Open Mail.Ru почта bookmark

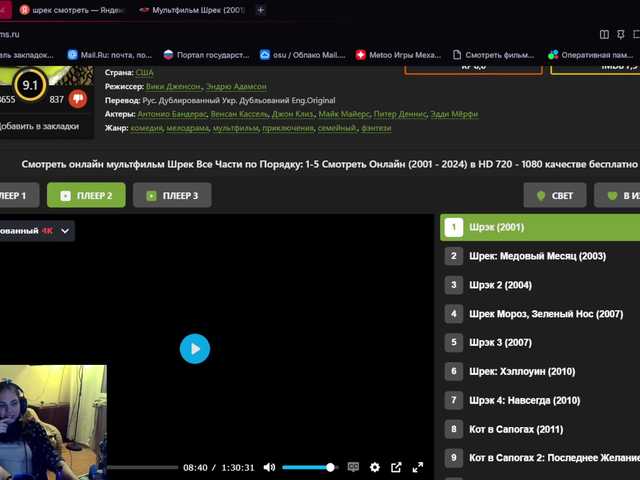pyautogui.click(x=110, y=55)
